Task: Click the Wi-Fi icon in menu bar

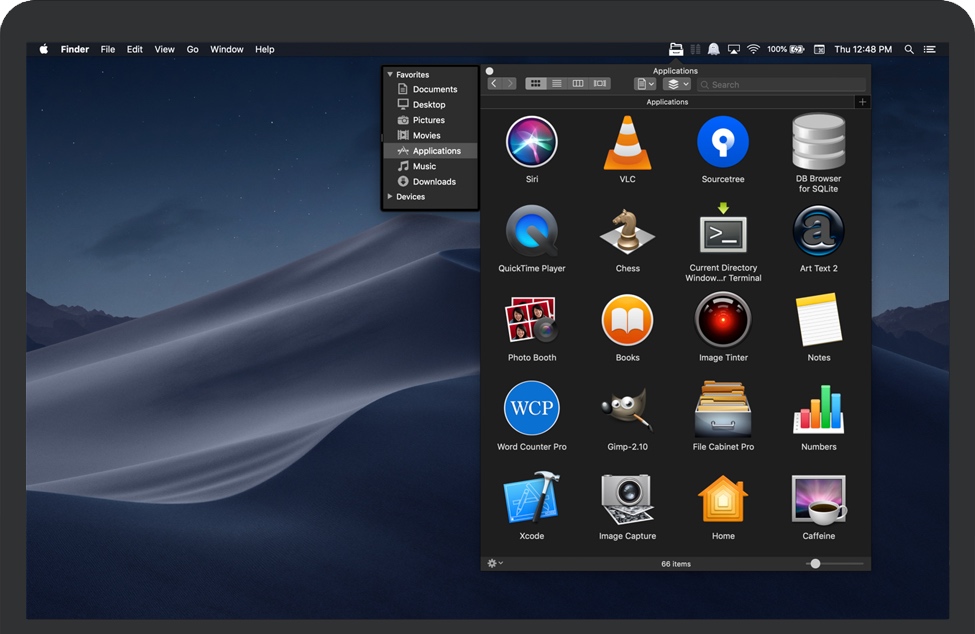Action: (753, 49)
